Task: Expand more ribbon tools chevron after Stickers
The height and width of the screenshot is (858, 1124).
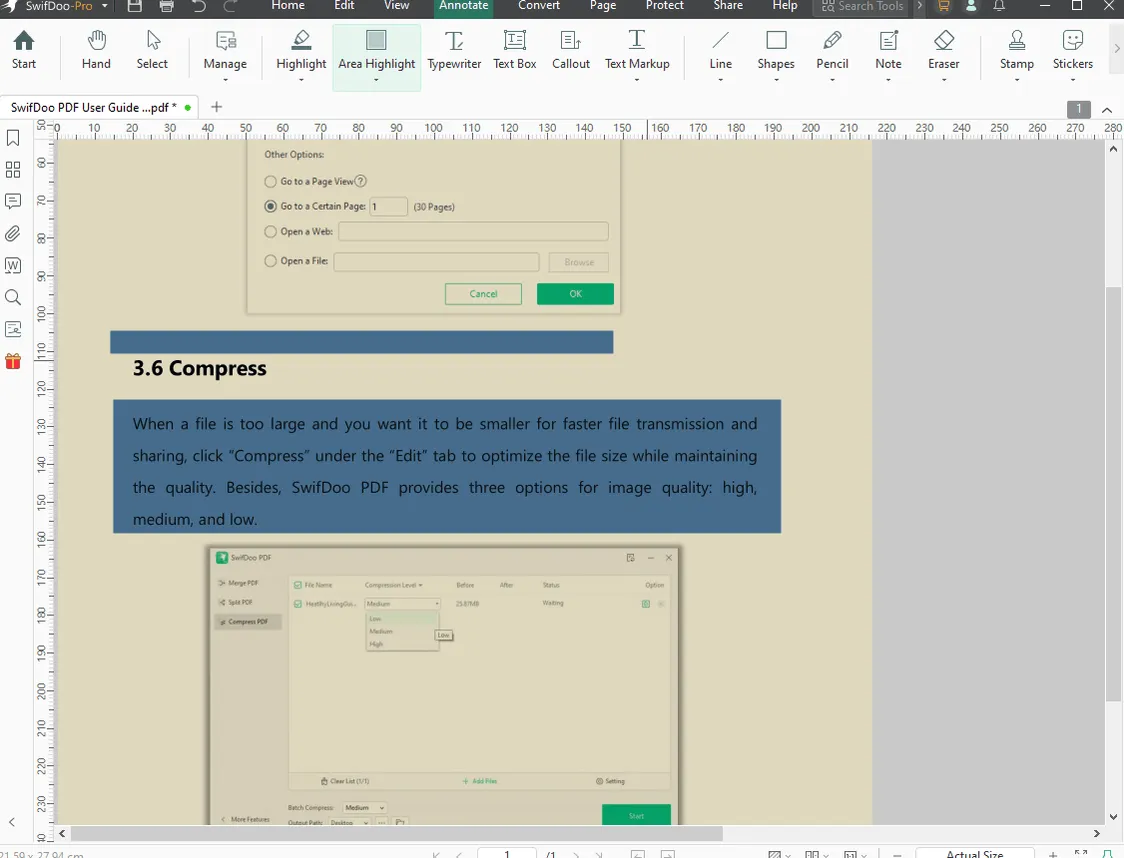Action: pyautogui.click(x=1116, y=48)
